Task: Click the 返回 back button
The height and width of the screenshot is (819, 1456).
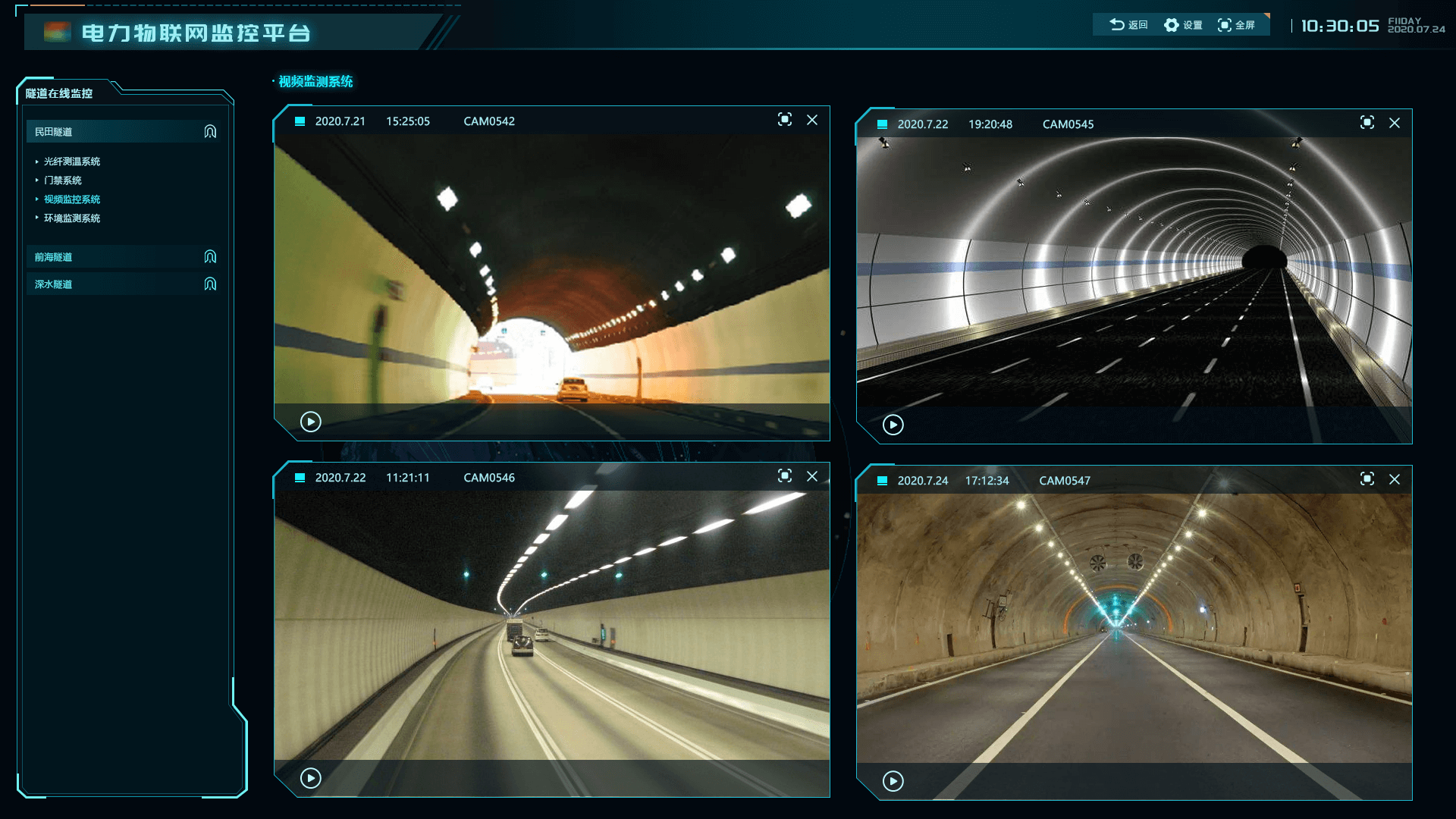Action: 1129,25
